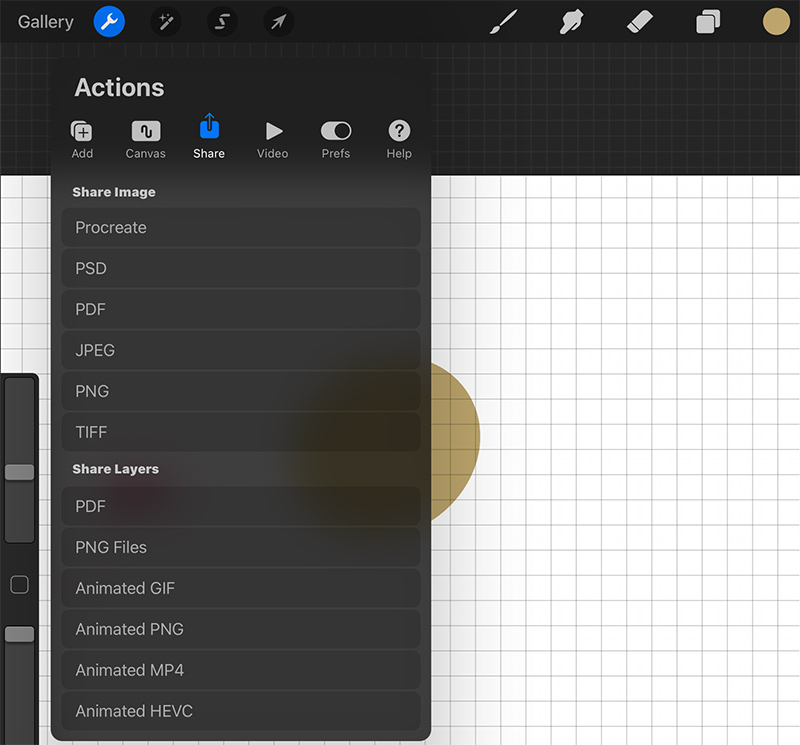Switch to the Add tab
800x745 pixels.
click(x=82, y=140)
